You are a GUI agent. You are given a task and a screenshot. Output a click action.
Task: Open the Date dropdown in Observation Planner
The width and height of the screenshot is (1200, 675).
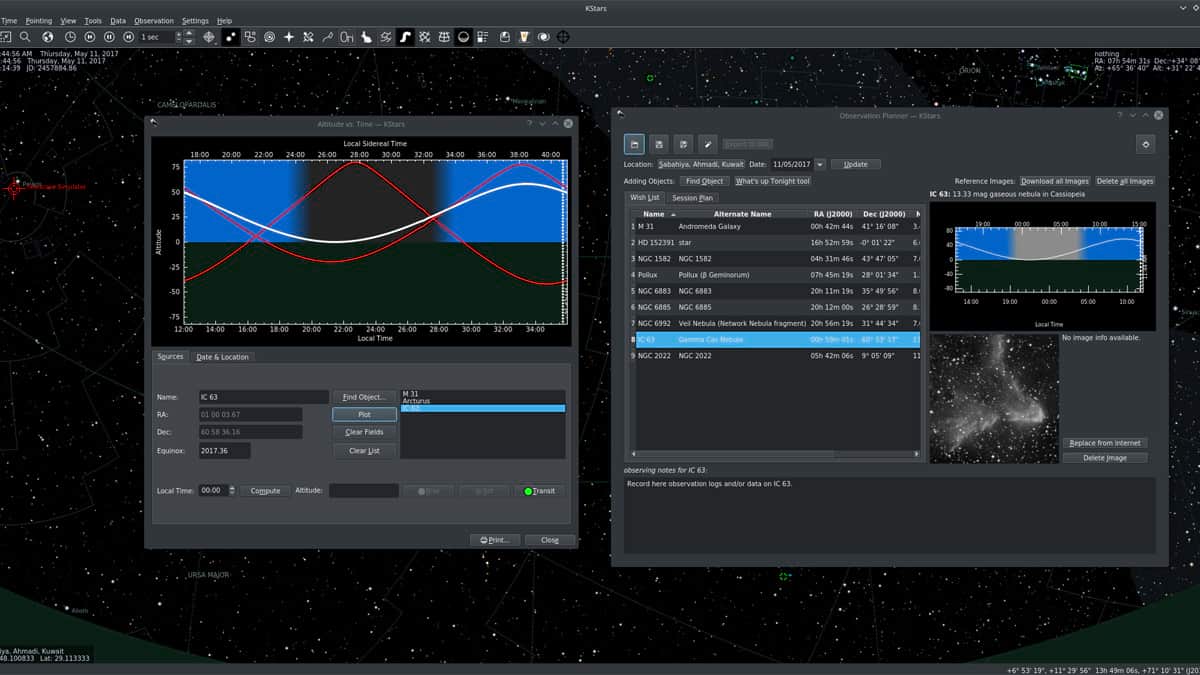pyautogui.click(x=820, y=164)
